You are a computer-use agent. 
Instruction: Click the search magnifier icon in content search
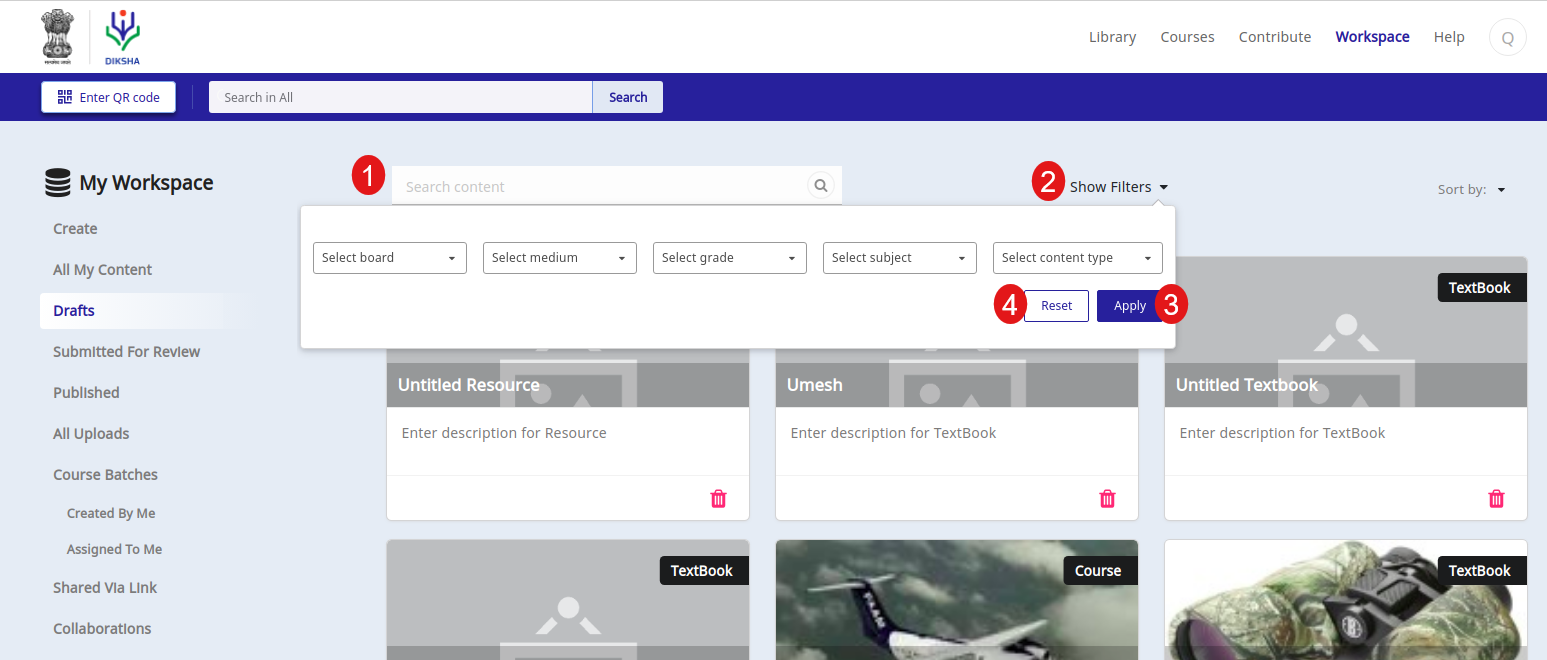coord(820,186)
